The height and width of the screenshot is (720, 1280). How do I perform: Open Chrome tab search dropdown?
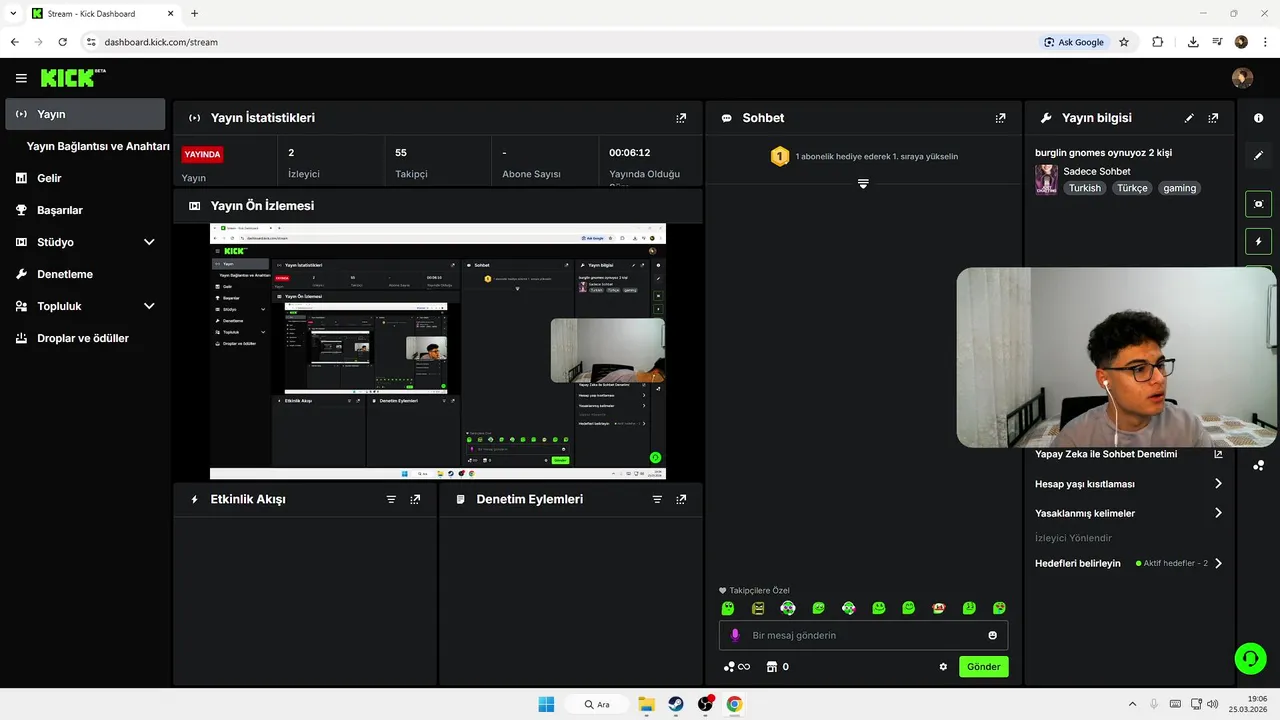(x=13, y=13)
